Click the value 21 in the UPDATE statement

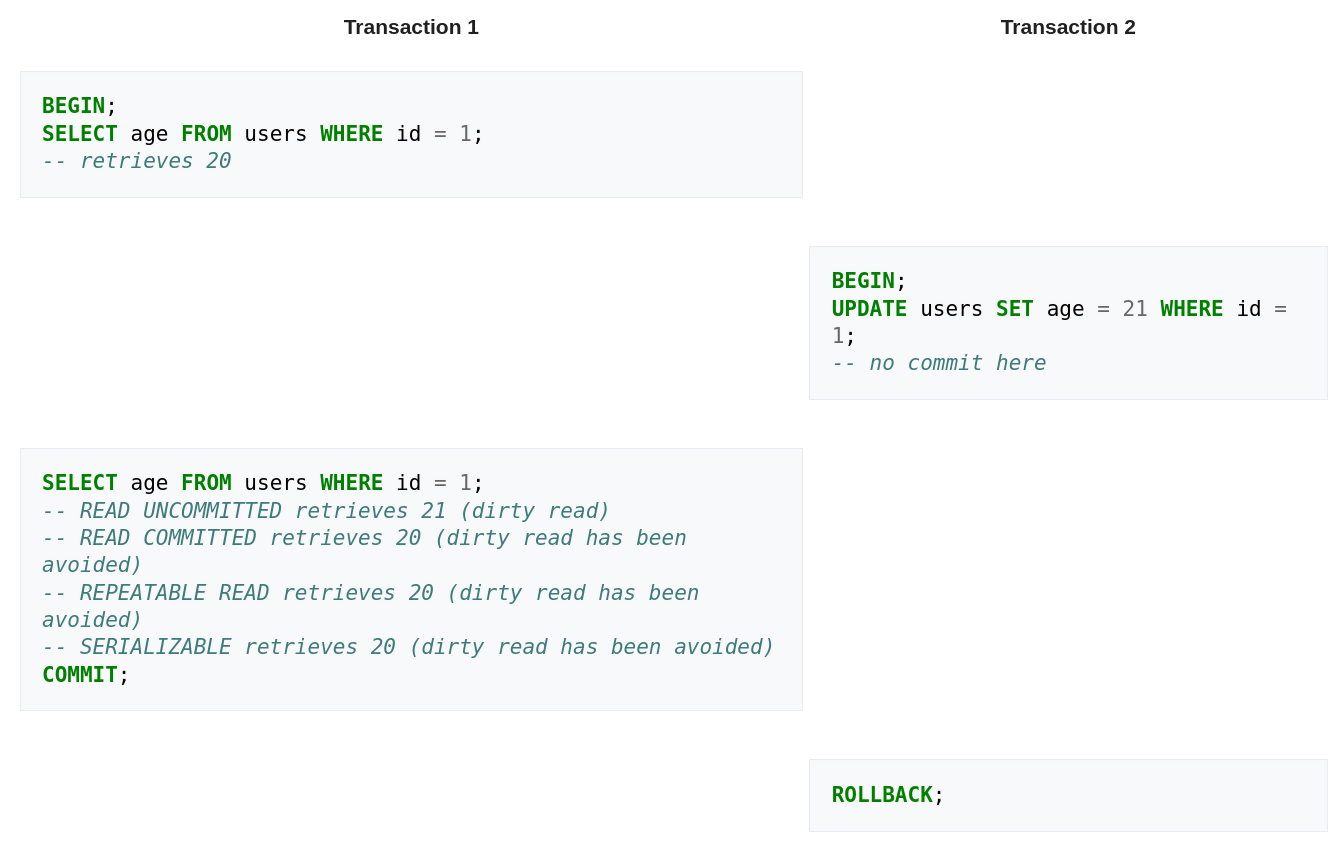(x=1134, y=309)
